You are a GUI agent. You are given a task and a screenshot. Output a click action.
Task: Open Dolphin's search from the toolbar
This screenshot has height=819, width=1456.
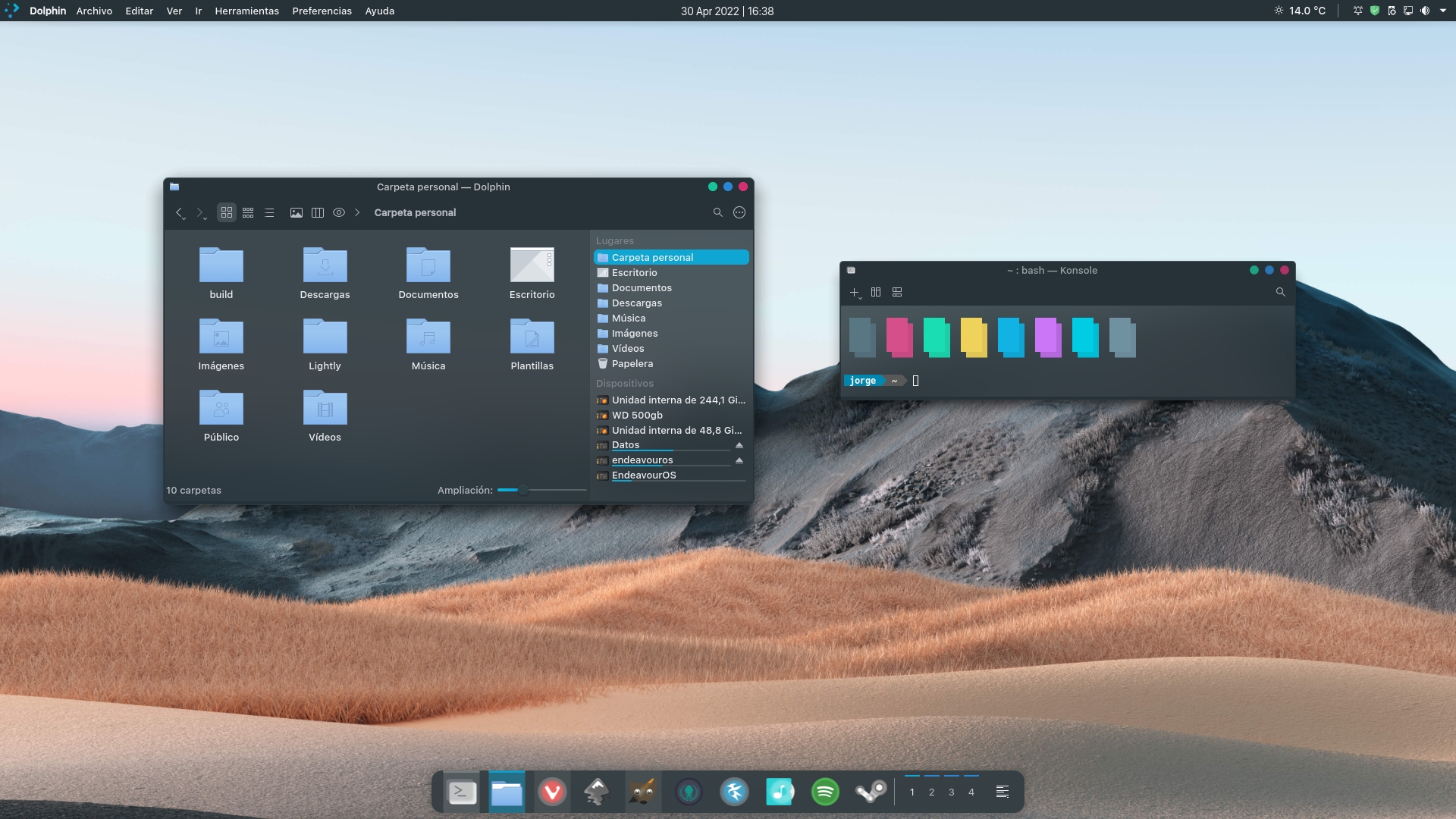[718, 212]
